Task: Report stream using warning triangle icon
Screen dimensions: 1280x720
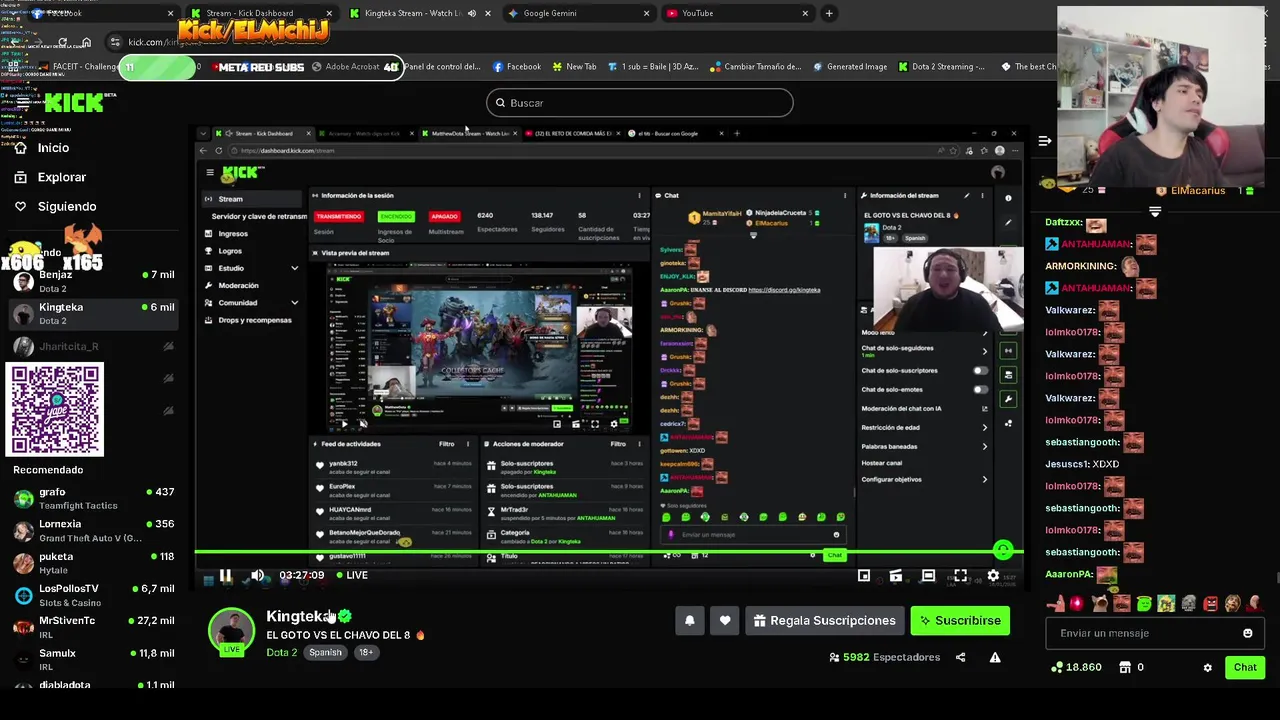Action: (x=995, y=657)
